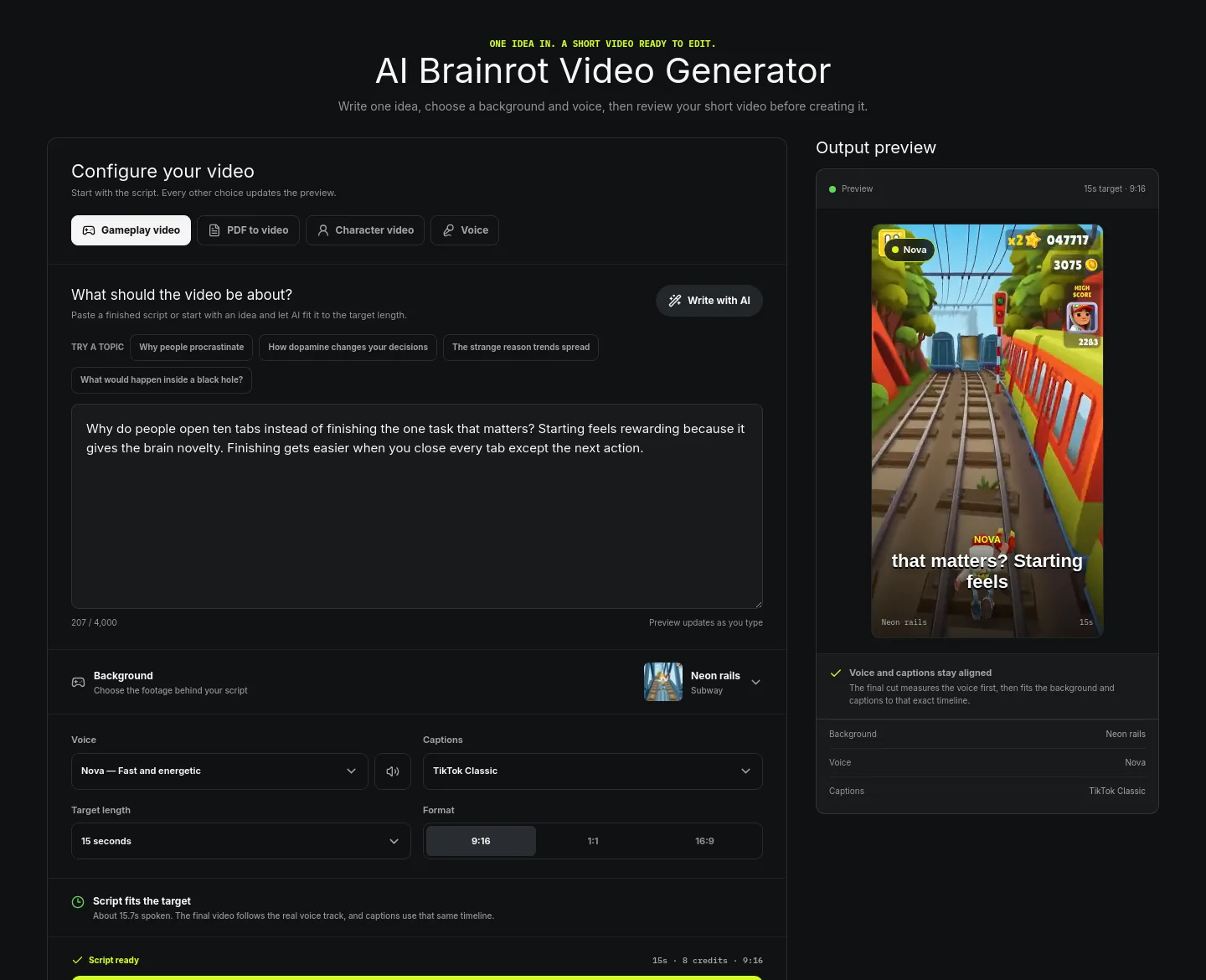Click the clock icon beside Script fits the target

[78, 902]
